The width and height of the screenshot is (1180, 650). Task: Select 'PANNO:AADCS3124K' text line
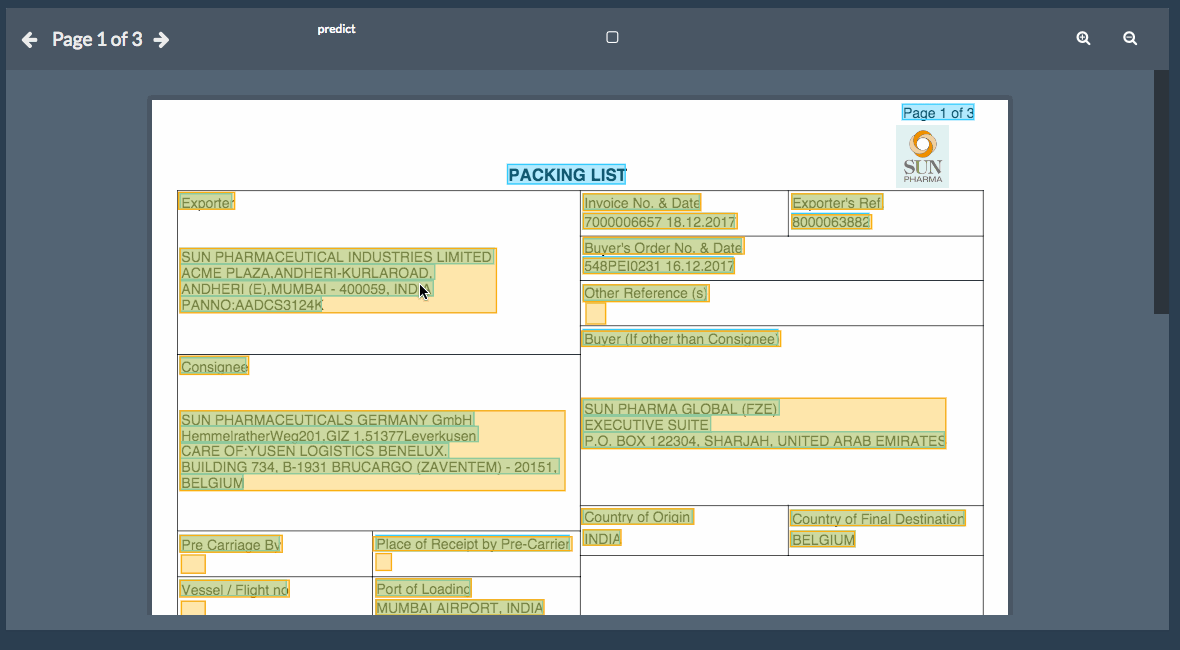pyautogui.click(x=251, y=305)
